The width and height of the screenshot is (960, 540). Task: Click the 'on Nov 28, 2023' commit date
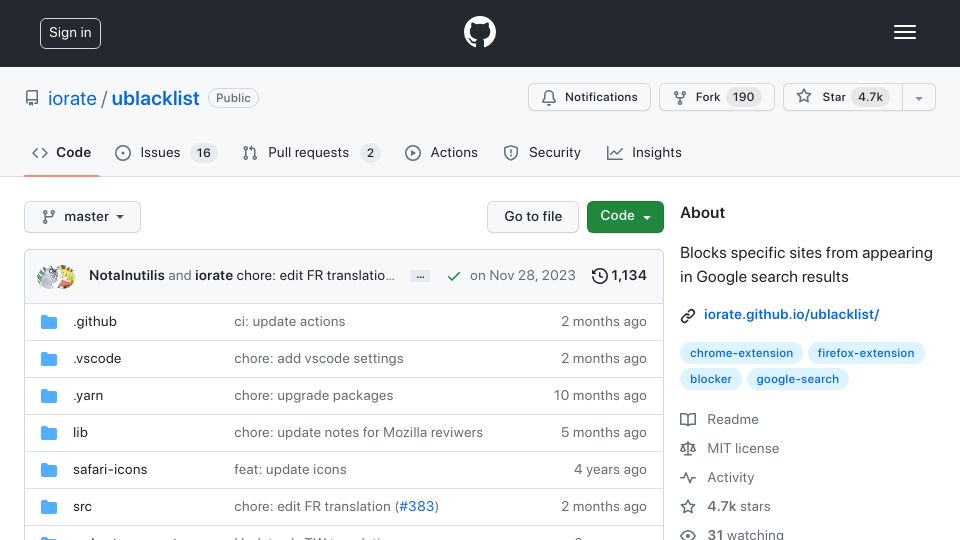click(x=522, y=276)
